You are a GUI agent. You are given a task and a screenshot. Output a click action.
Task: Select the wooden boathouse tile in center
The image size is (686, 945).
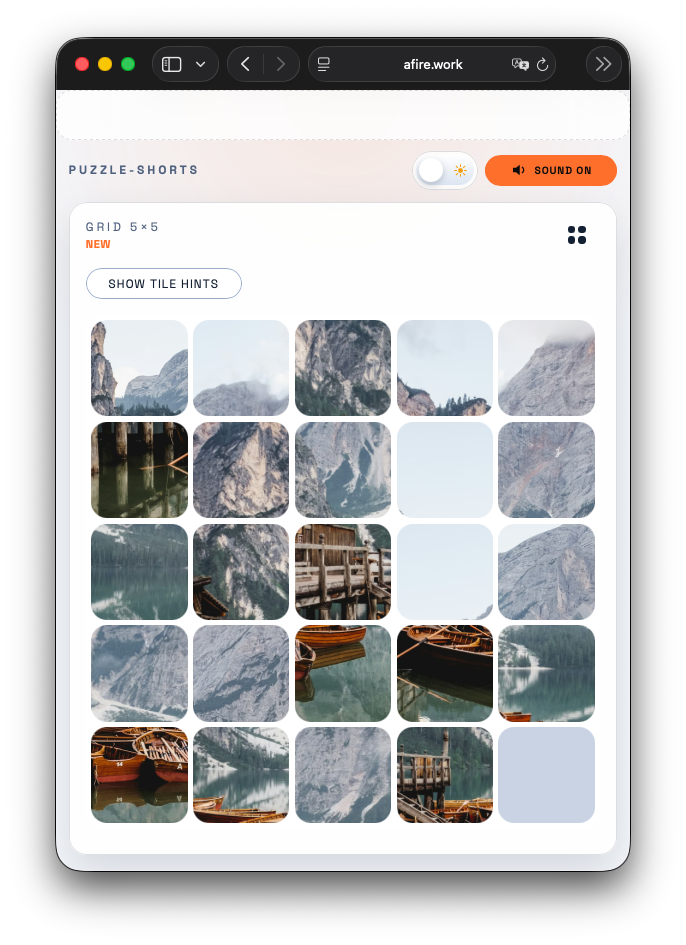pyautogui.click(x=343, y=572)
